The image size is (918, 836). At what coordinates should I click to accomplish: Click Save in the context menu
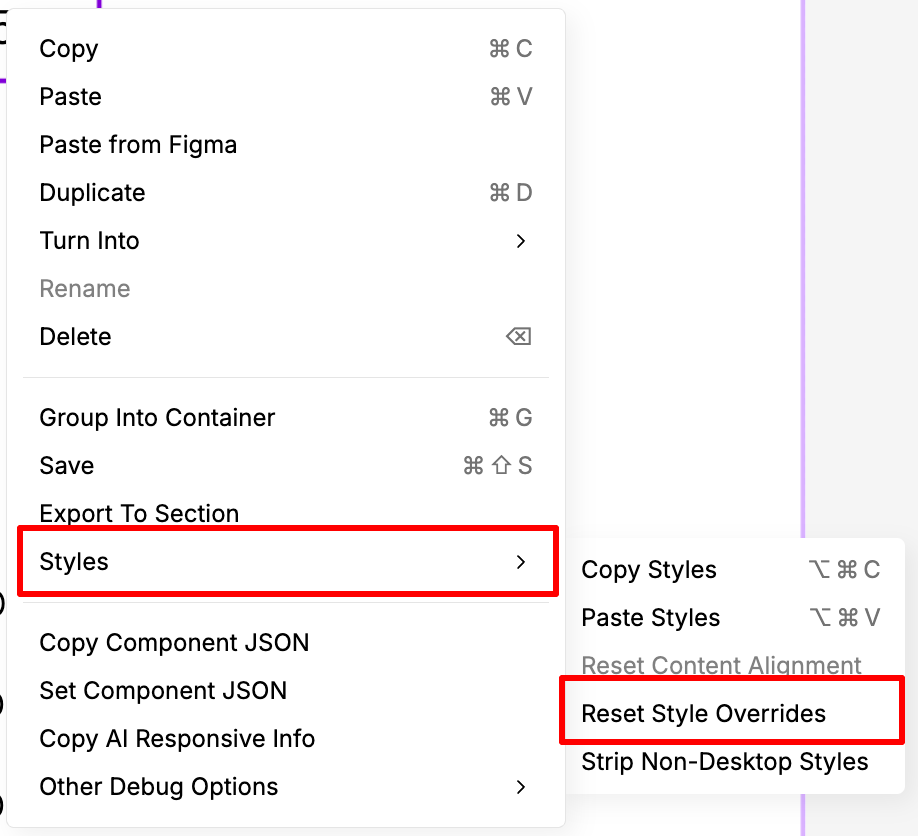click(x=67, y=466)
